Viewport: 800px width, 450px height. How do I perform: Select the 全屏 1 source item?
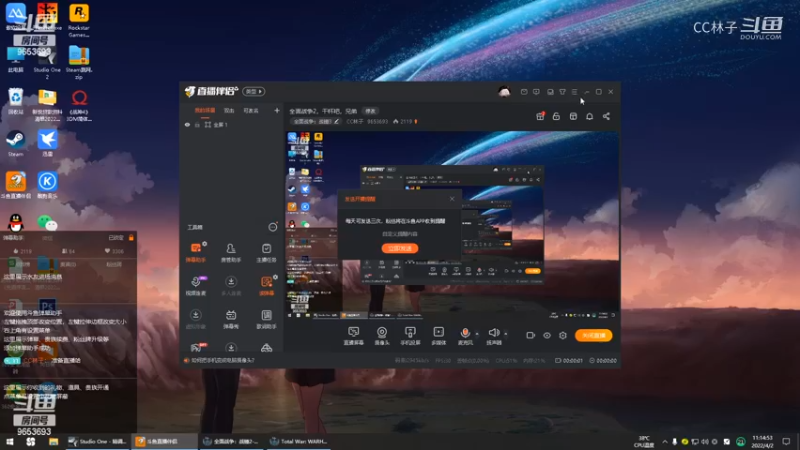click(220, 125)
